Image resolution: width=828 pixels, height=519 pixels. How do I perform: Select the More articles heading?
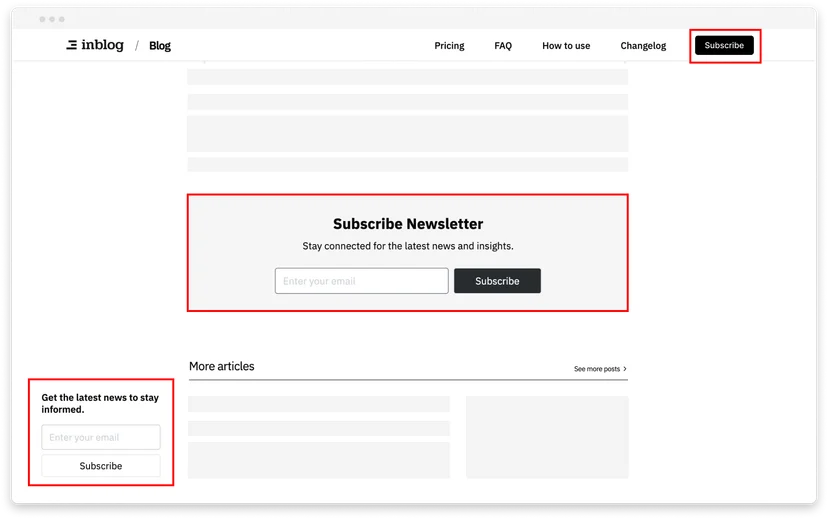pyautogui.click(x=222, y=366)
